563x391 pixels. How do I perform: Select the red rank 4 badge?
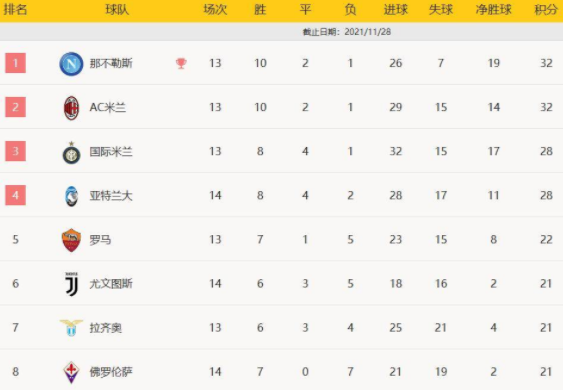(15, 195)
